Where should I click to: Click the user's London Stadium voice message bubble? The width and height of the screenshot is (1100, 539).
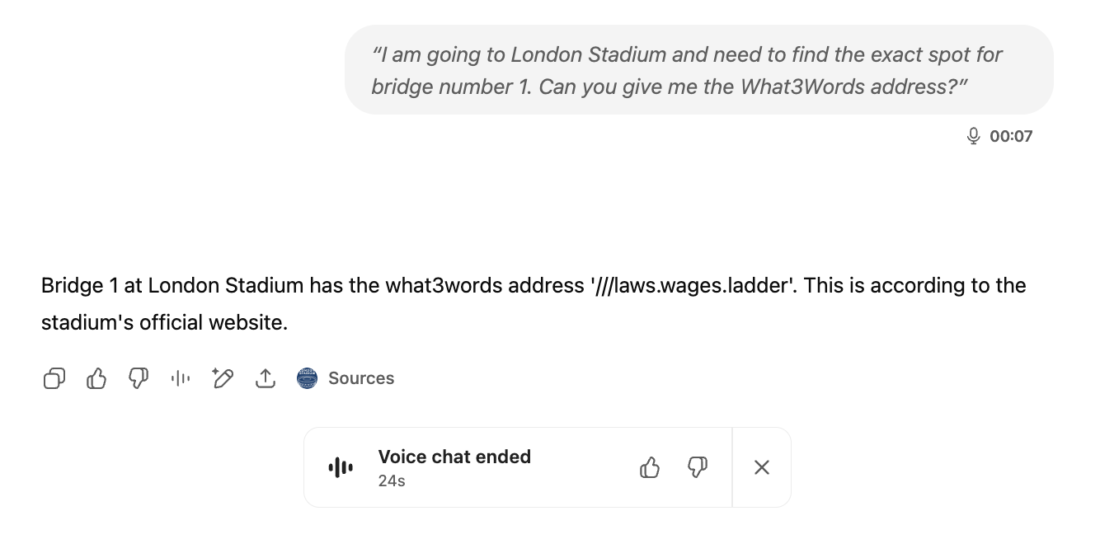(699, 70)
